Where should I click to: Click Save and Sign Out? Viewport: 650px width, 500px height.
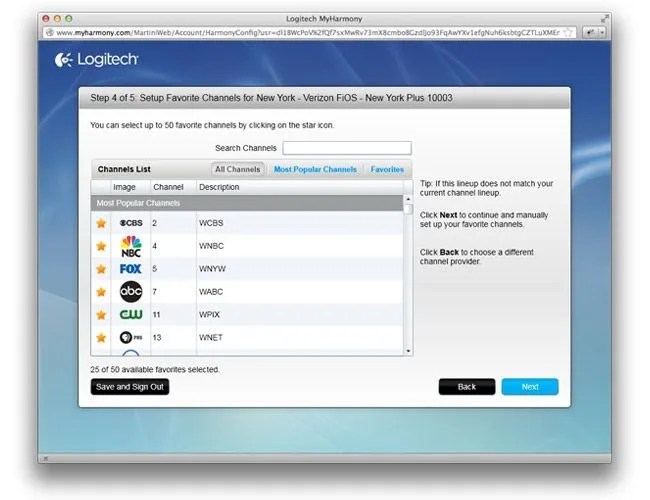(130, 387)
